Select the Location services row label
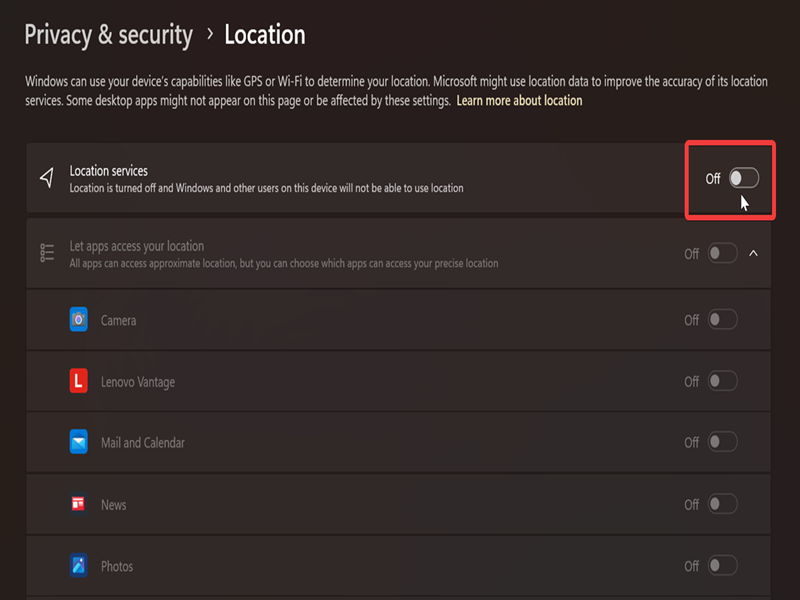The height and width of the screenshot is (600, 800). 109,170
